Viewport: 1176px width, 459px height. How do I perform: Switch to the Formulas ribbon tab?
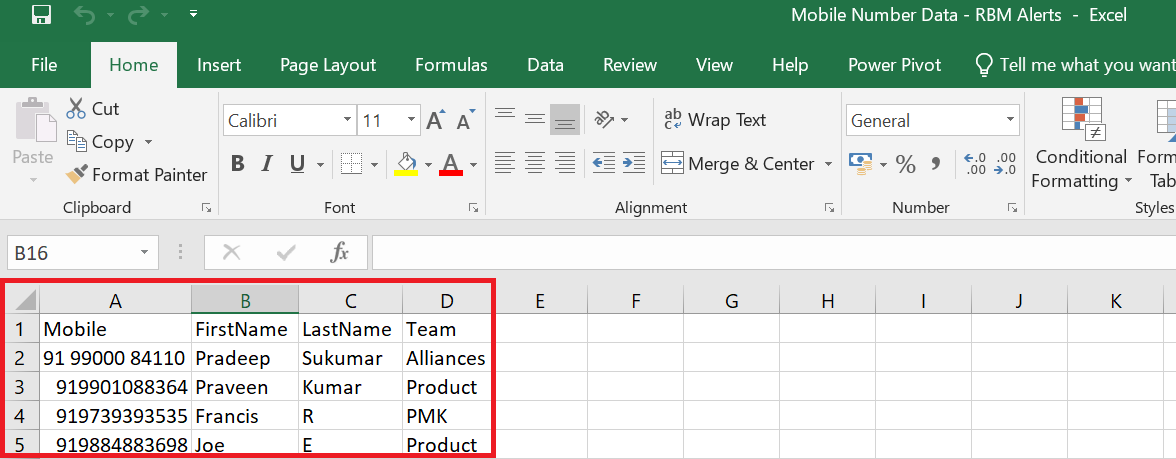pos(452,65)
